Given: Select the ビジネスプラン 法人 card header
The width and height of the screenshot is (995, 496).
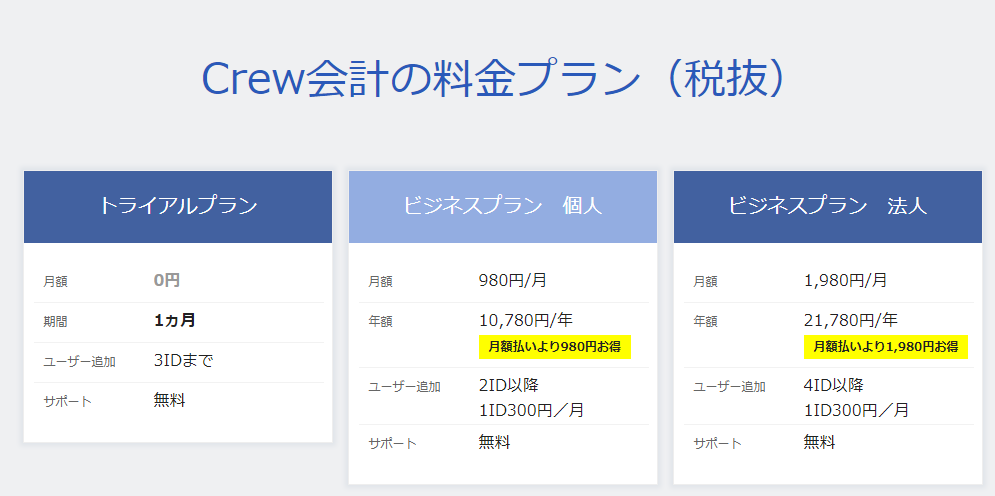Looking at the screenshot, I should (x=828, y=206).
